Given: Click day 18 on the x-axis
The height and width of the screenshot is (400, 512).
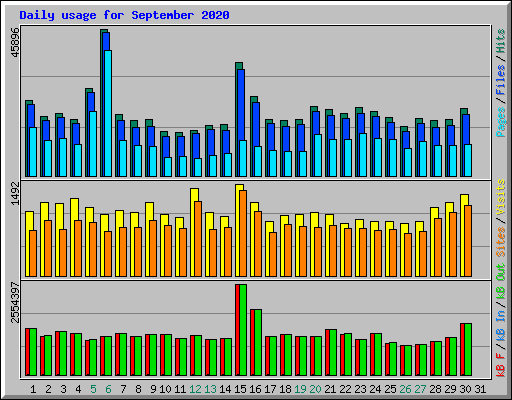Looking at the screenshot, I should coord(285,389).
